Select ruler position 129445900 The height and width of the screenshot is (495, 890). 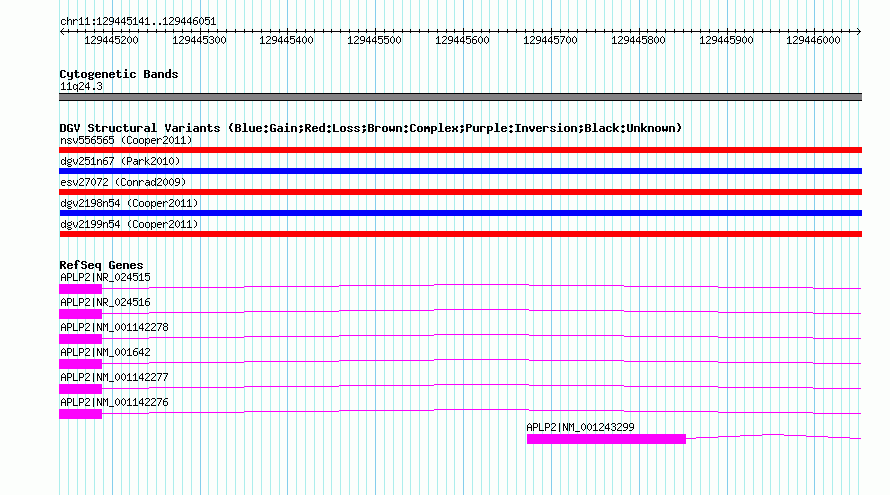(726, 40)
